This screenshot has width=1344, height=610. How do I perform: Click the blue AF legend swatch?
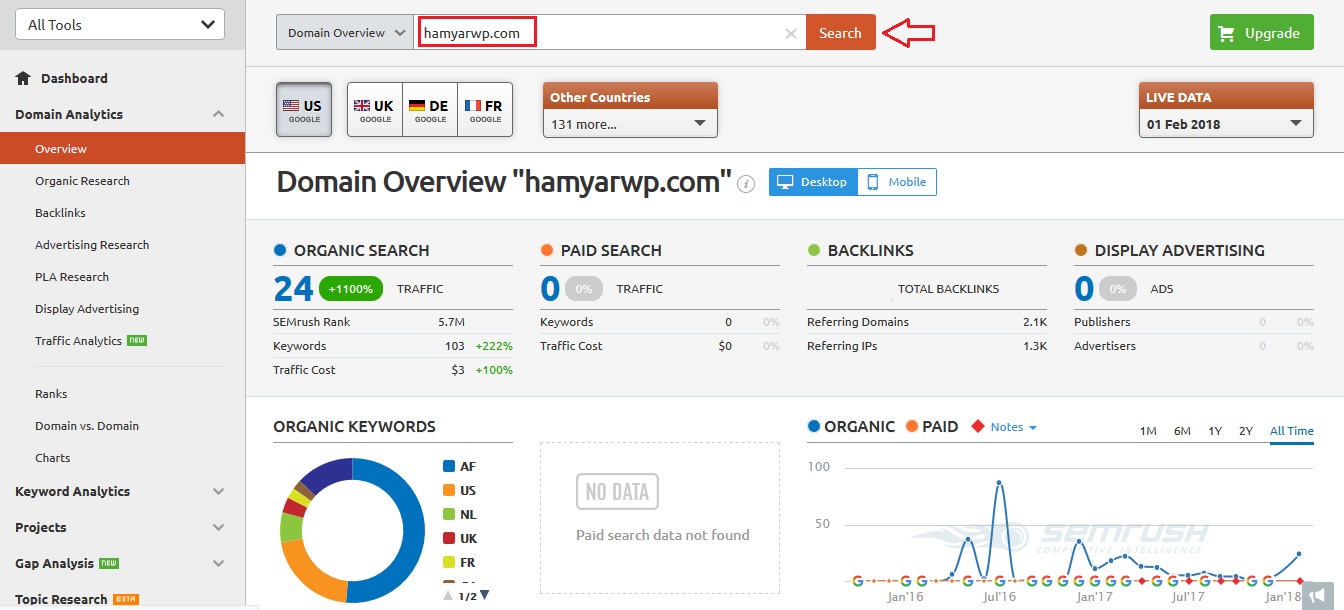coord(449,466)
